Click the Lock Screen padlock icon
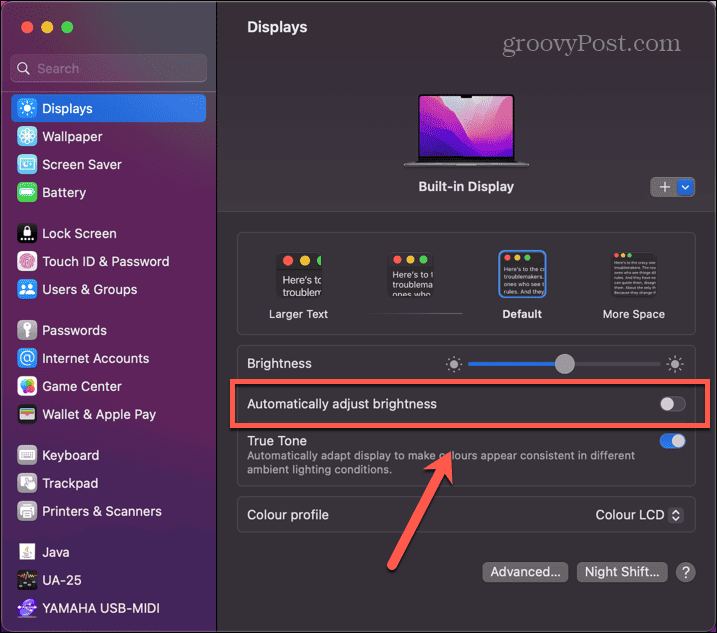The width and height of the screenshot is (717, 633). 27,233
